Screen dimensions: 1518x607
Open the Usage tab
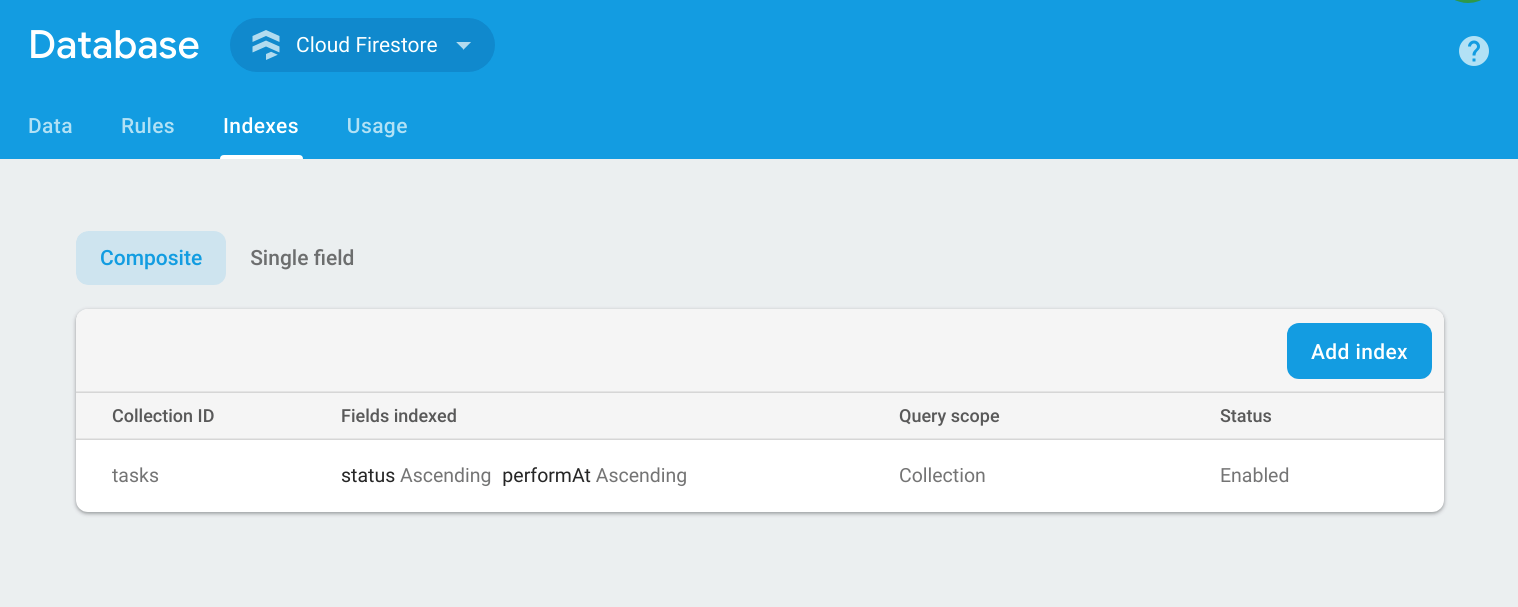point(377,126)
